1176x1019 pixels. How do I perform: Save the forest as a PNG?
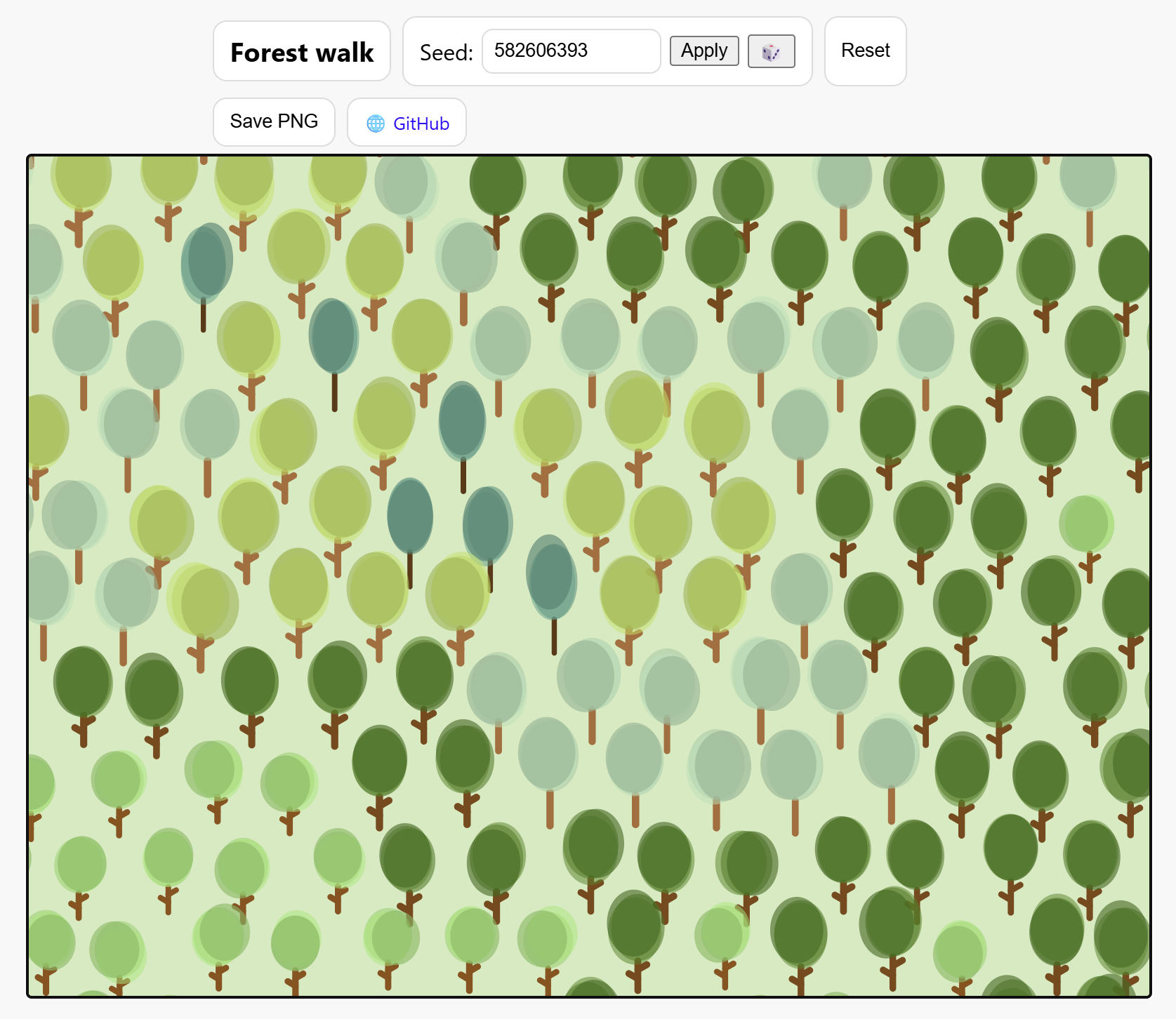(x=274, y=121)
